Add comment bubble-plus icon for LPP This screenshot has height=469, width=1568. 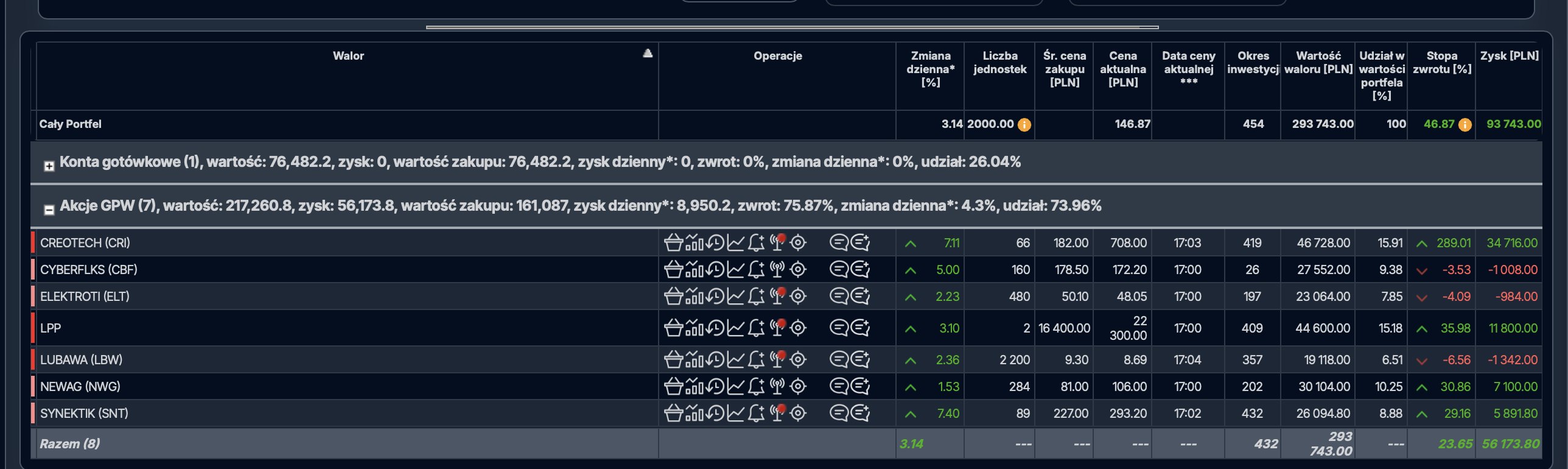pos(860,328)
